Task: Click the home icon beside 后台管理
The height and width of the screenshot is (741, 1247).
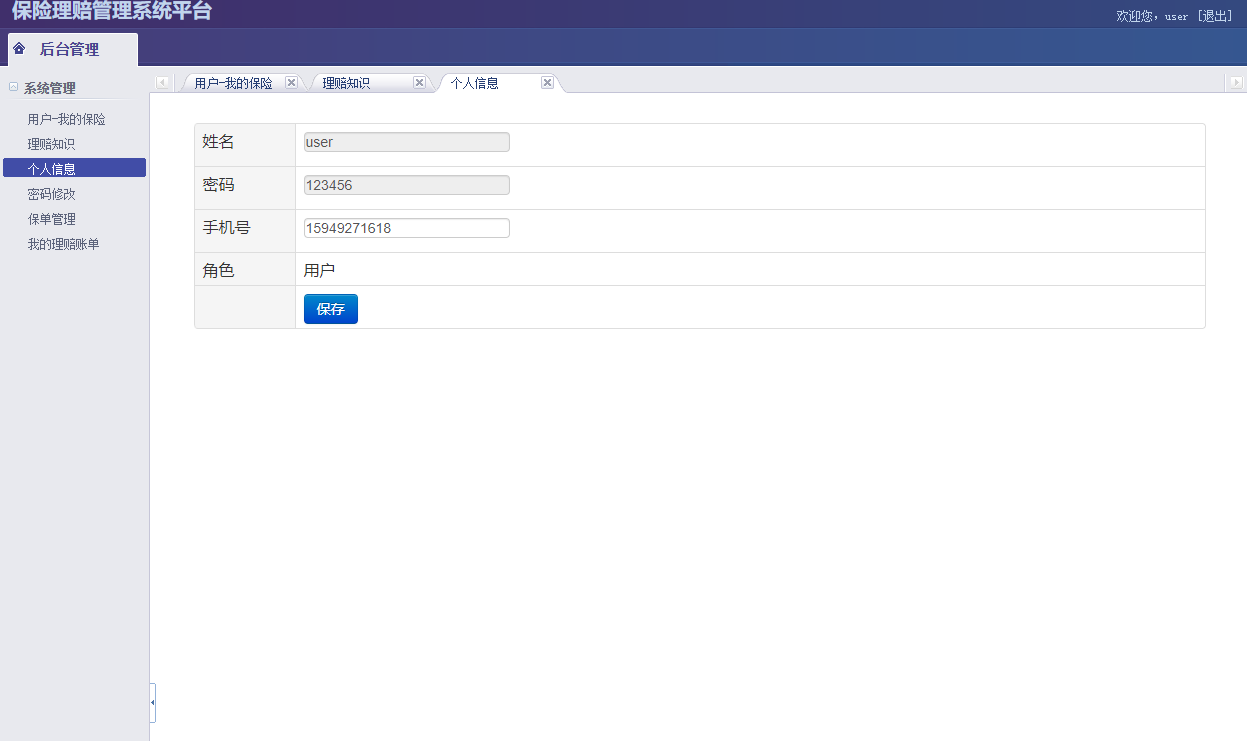Action: [19, 49]
